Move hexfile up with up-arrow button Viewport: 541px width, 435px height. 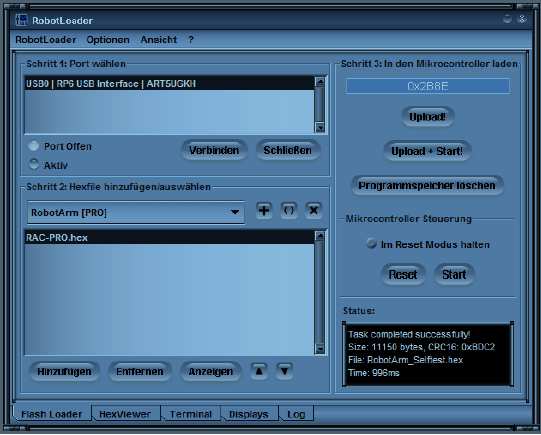coord(259,371)
